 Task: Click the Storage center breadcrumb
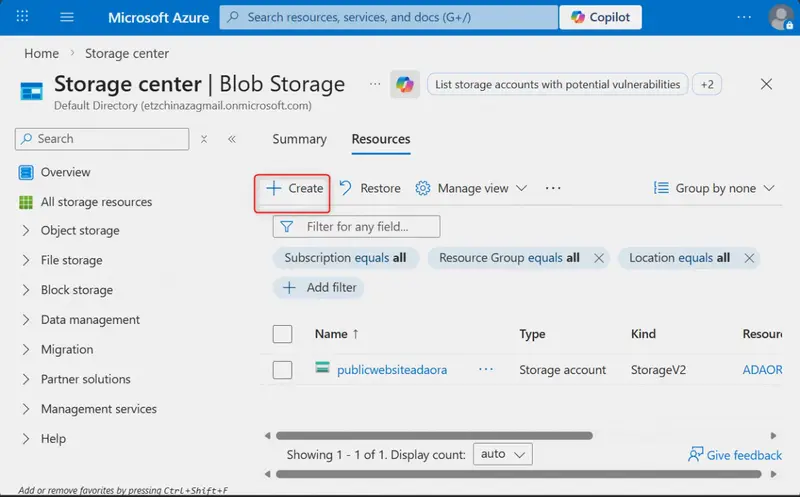[x=127, y=54]
